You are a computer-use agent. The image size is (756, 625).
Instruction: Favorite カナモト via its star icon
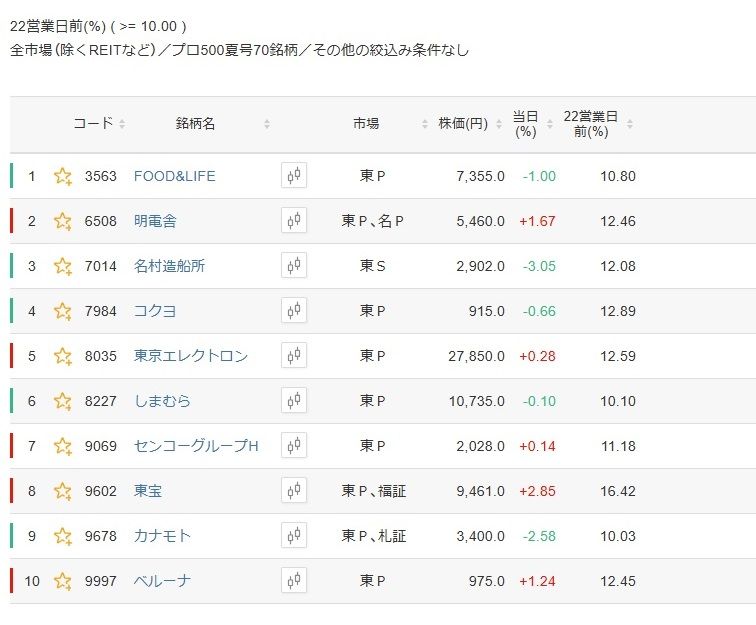coord(63,536)
